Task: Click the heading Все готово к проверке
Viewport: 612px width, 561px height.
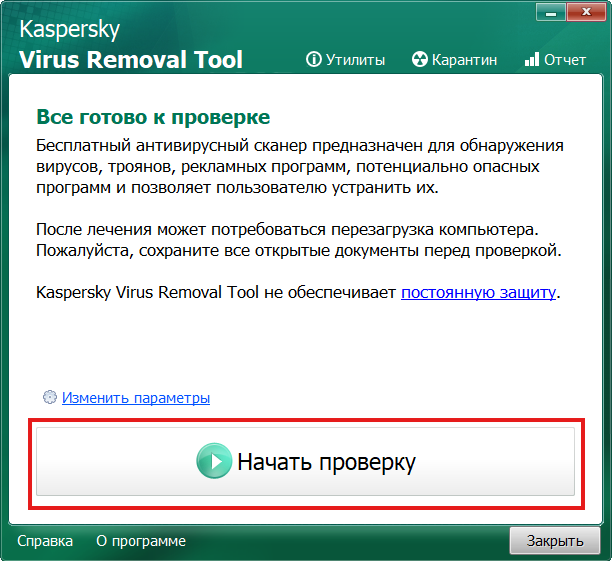Action: pyautogui.click(x=153, y=117)
